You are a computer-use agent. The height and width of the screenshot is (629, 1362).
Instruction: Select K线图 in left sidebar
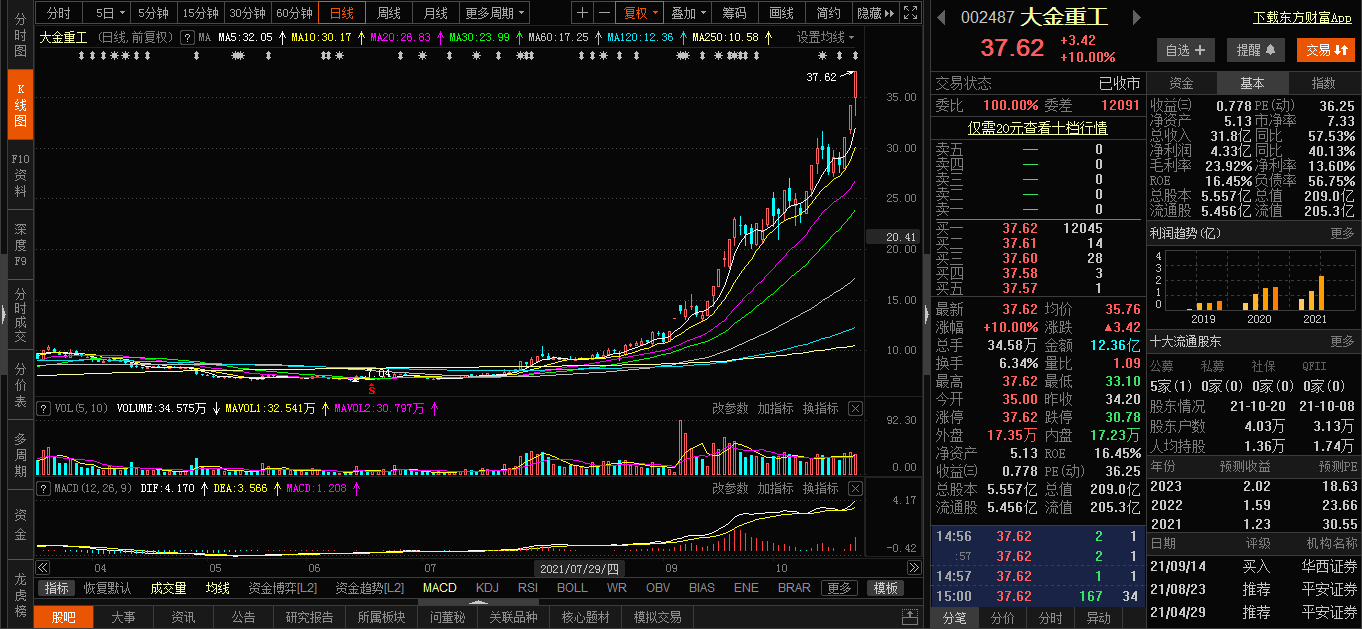(x=20, y=105)
